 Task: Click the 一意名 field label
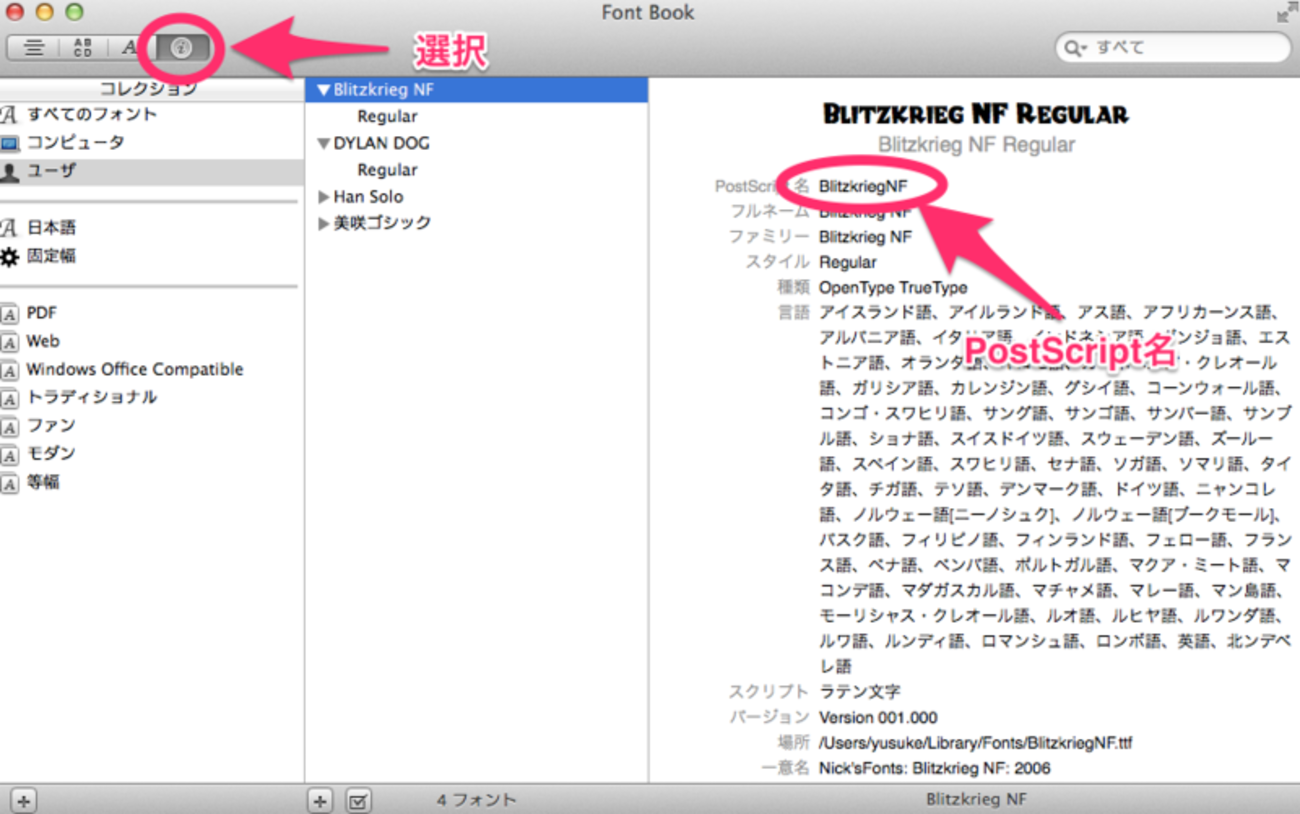(x=785, y=769)
